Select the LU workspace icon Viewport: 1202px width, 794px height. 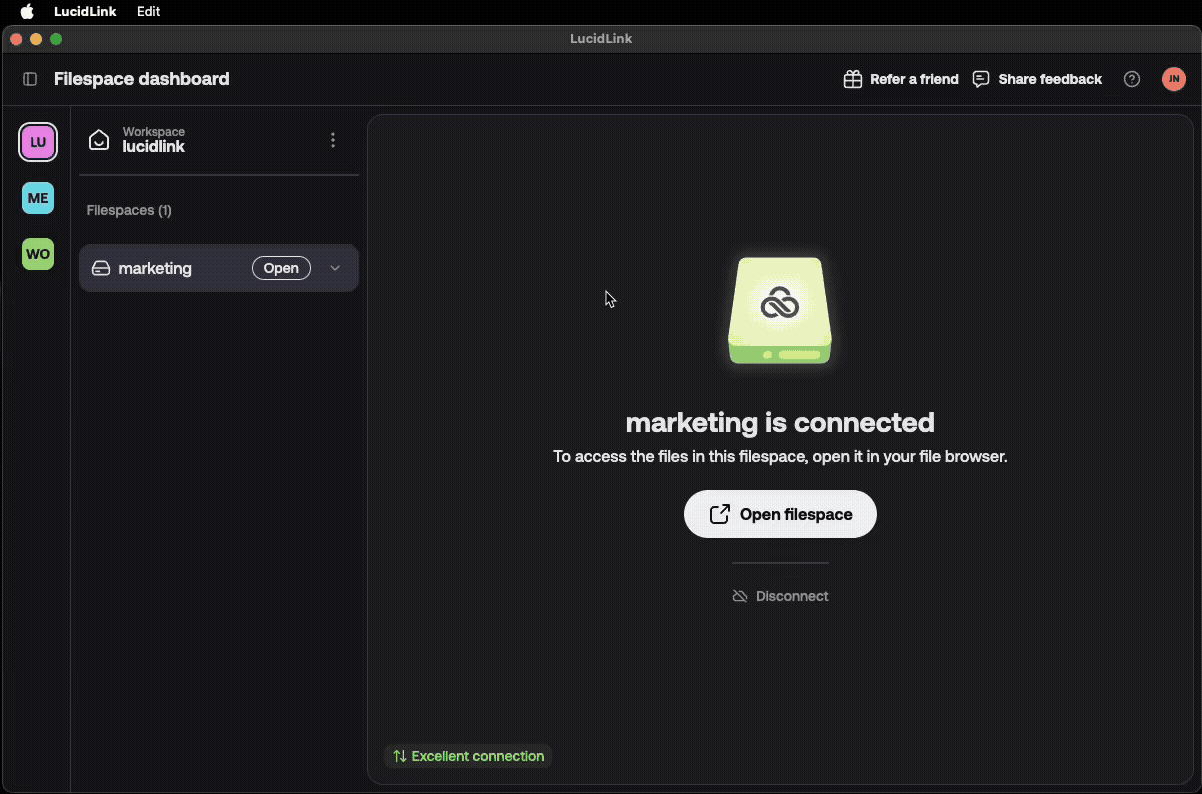point(38,142)
